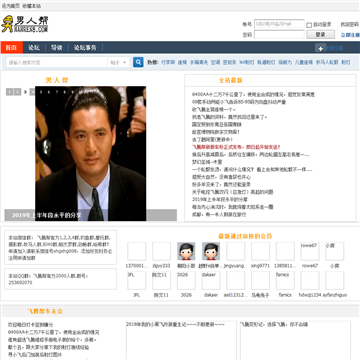Click member name 陈文11 below avatar
This screenshot has height=360, width=360.
tap(161, 295)
